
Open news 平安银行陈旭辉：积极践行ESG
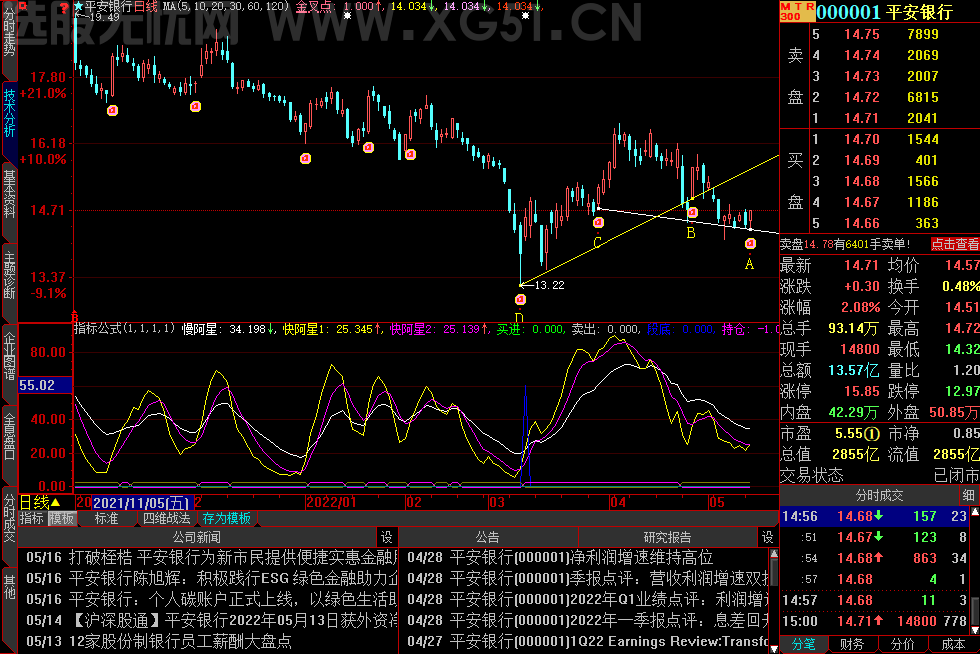click(211, 578)
